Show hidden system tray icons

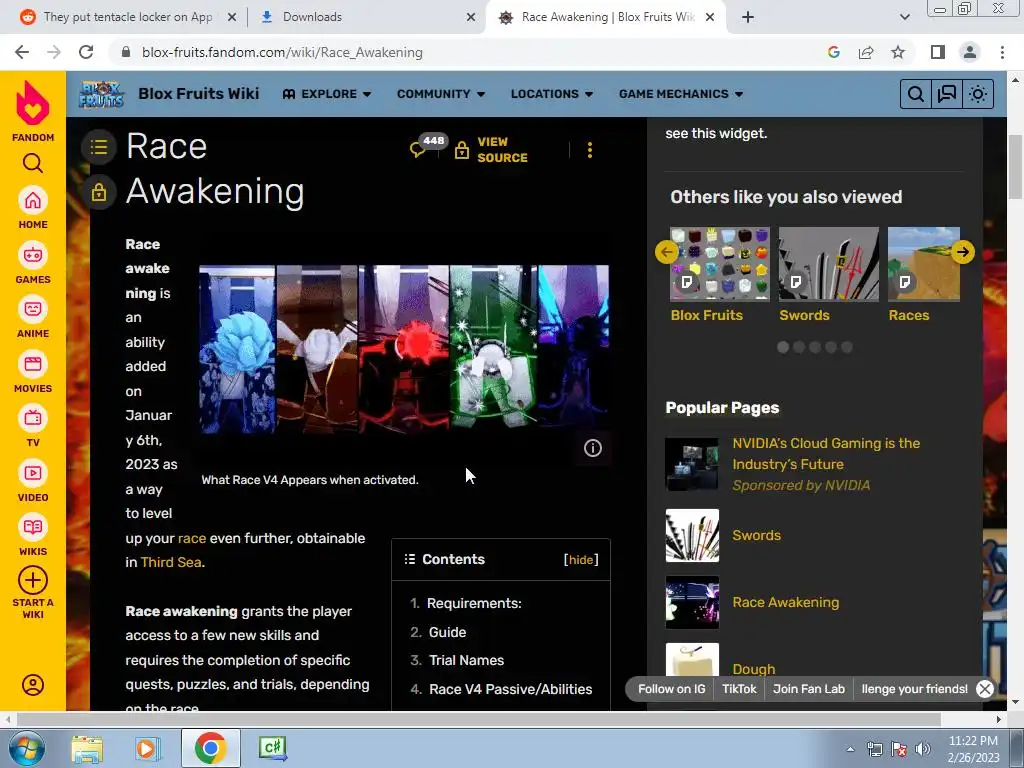click(x=850, y=749)
